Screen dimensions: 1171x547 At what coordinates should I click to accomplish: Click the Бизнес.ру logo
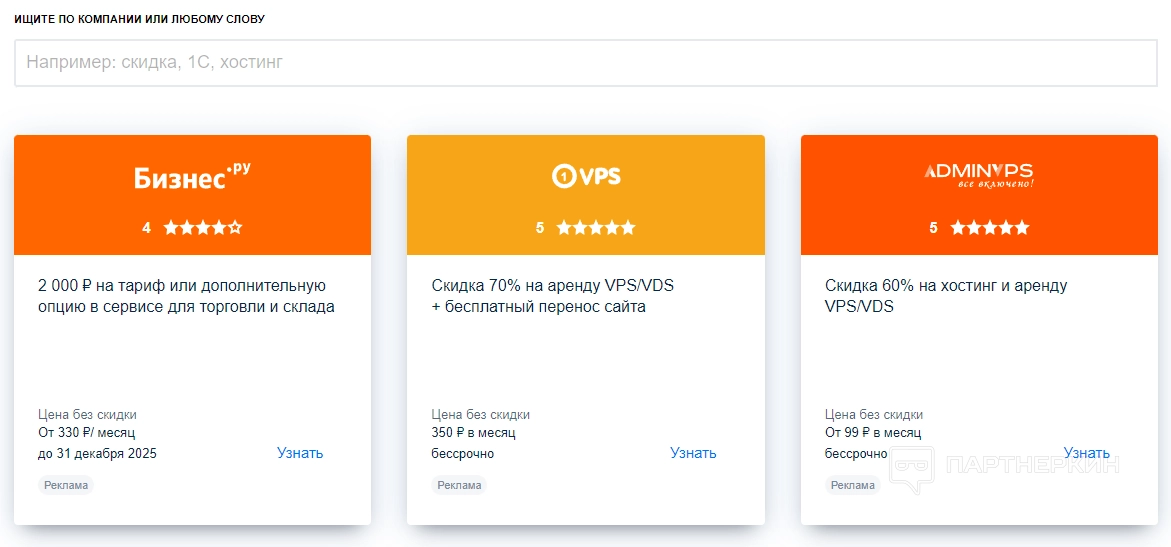coord(192,176)
